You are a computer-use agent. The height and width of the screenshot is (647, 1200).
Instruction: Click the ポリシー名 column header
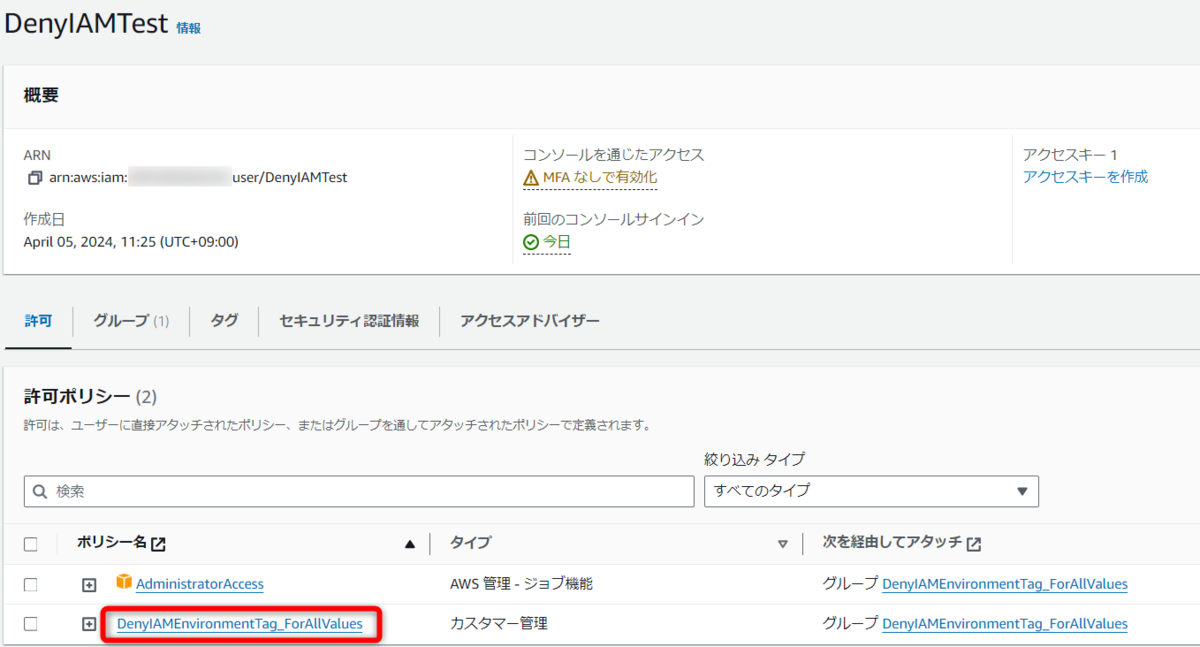(111, 543)
